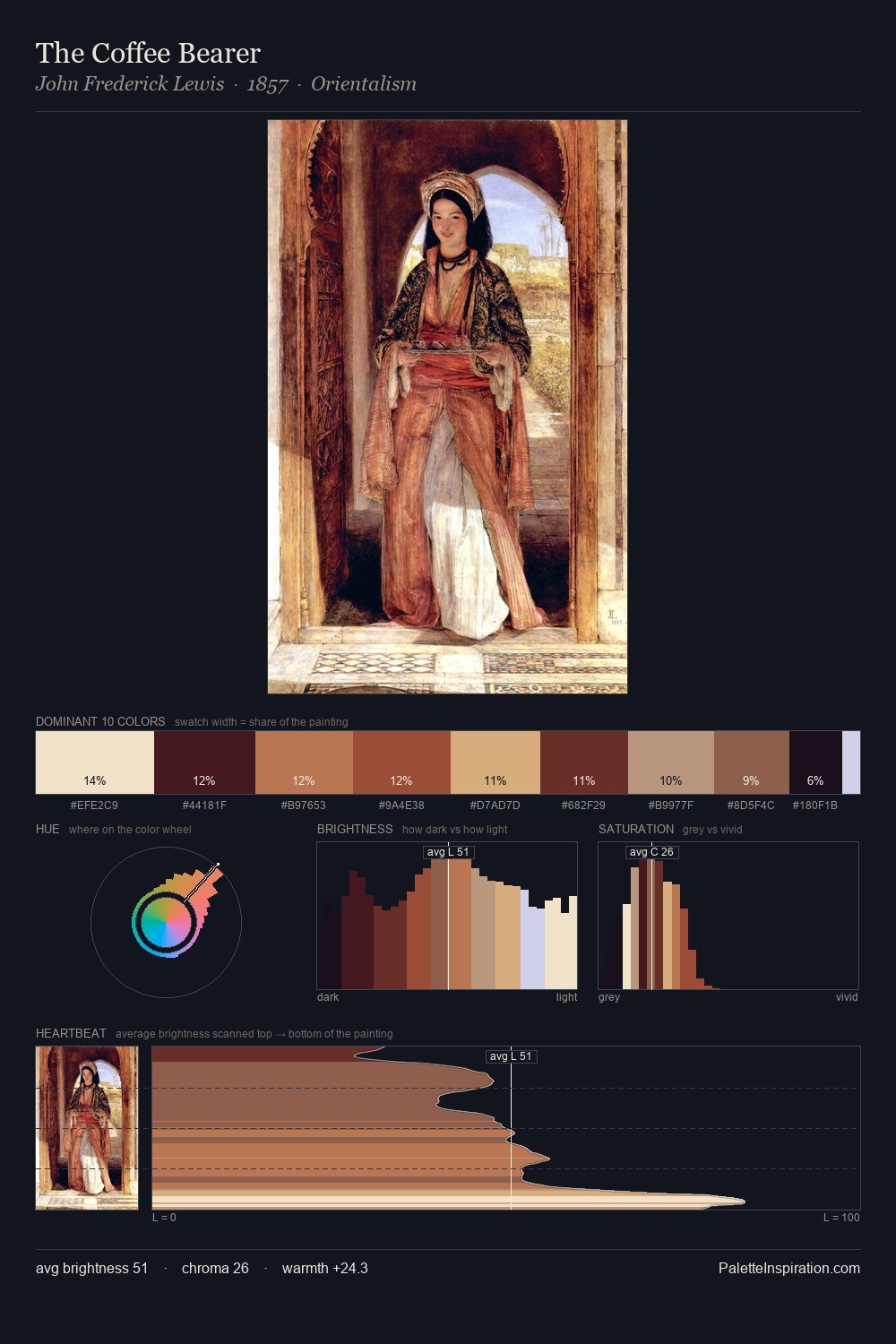Click the hex code #9A4E38

pyautogui.click(x=401, y=806)
